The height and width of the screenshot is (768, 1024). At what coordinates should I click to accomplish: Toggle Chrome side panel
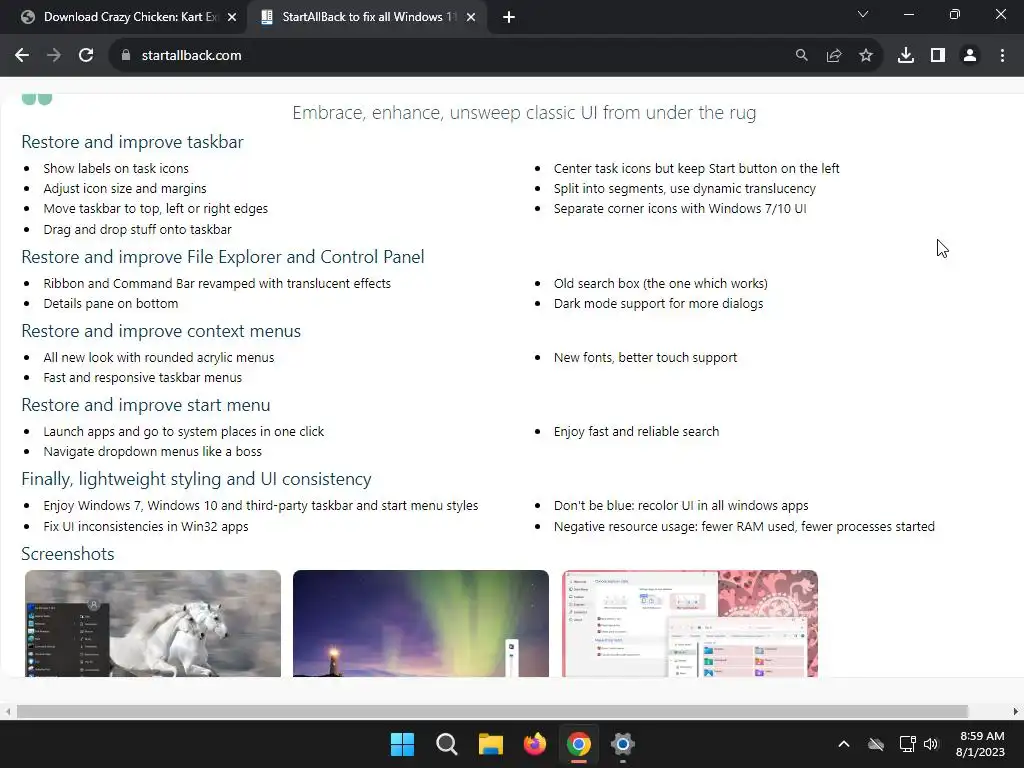coord(938,56)
